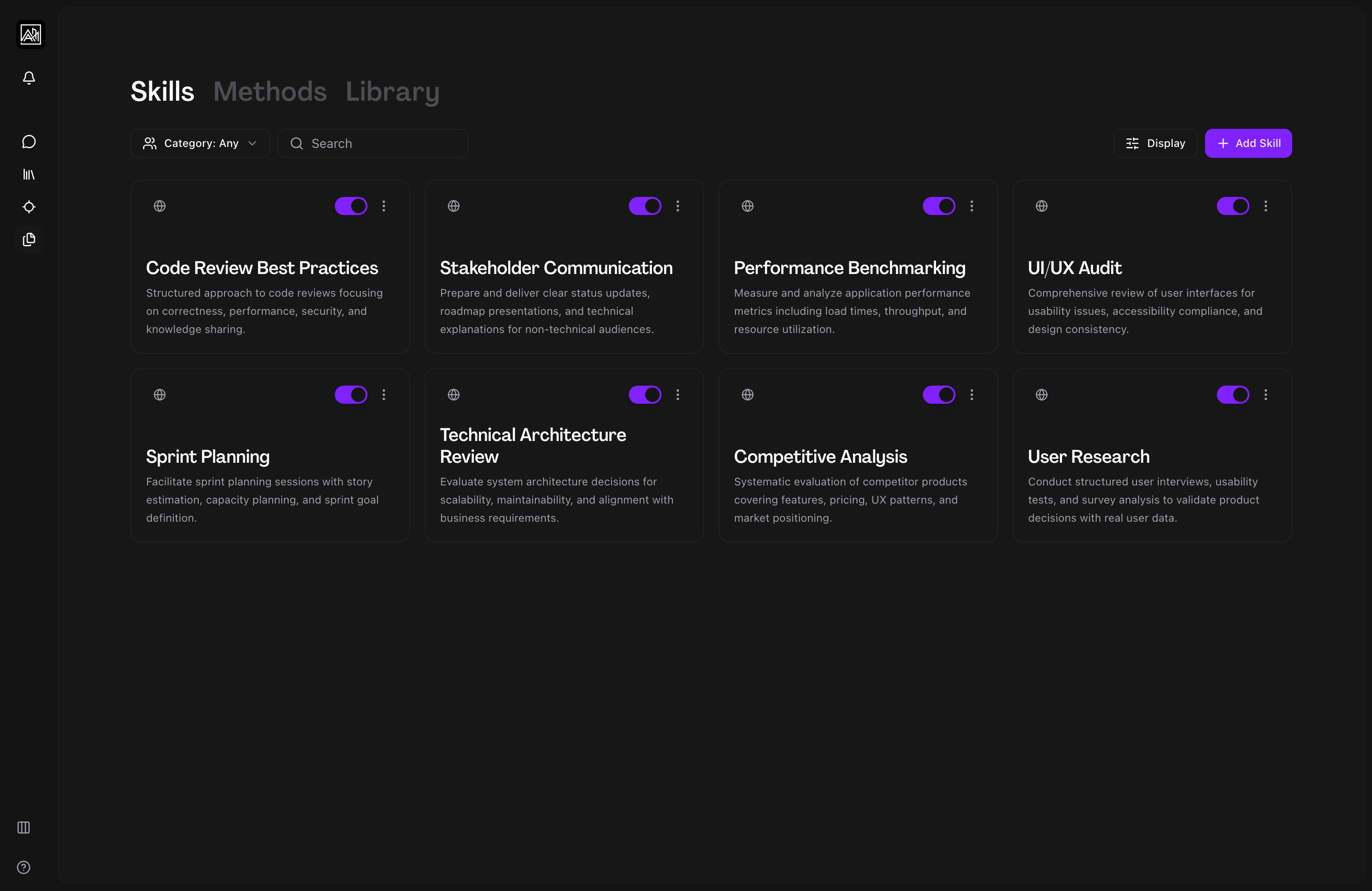
Task: Expand the Category: Any dropdown
Action: pos(200,143)
